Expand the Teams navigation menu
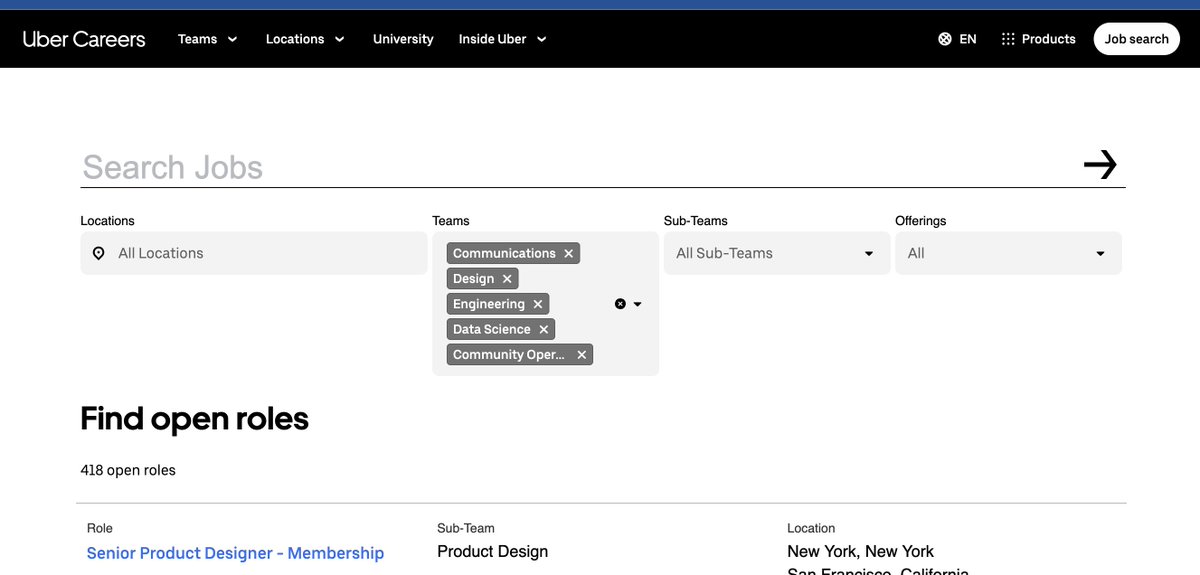 click(208, 39)
